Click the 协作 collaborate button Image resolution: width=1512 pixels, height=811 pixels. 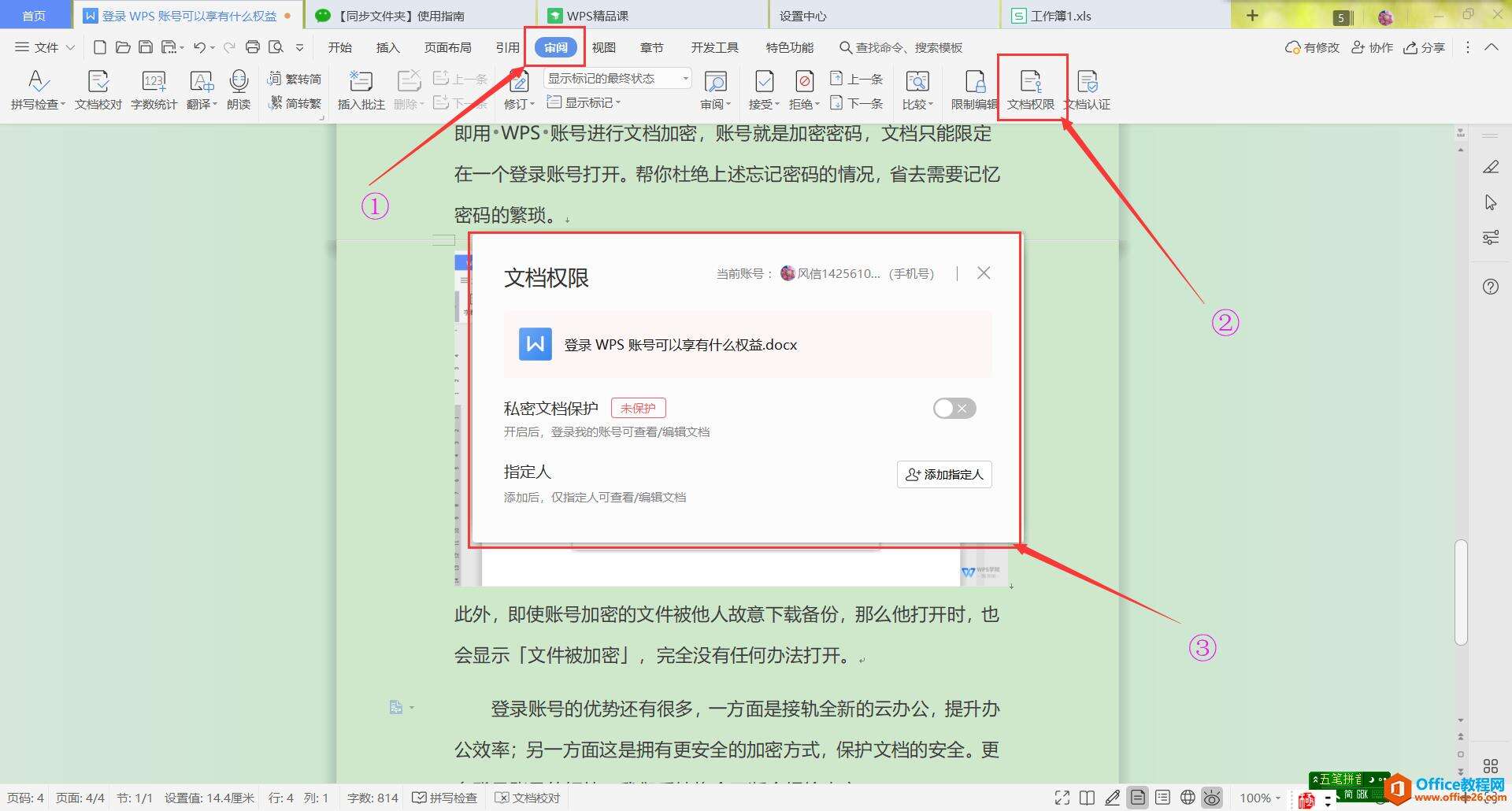pyautogui.click(x=1372, y=47)
